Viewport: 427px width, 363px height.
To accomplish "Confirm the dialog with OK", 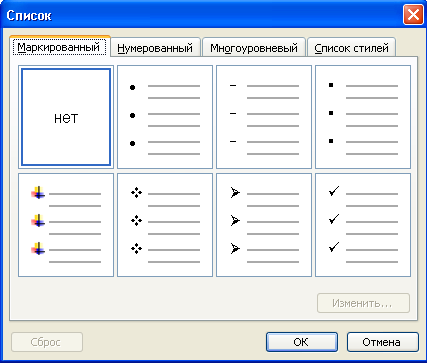I will click(x=302, y=342).
